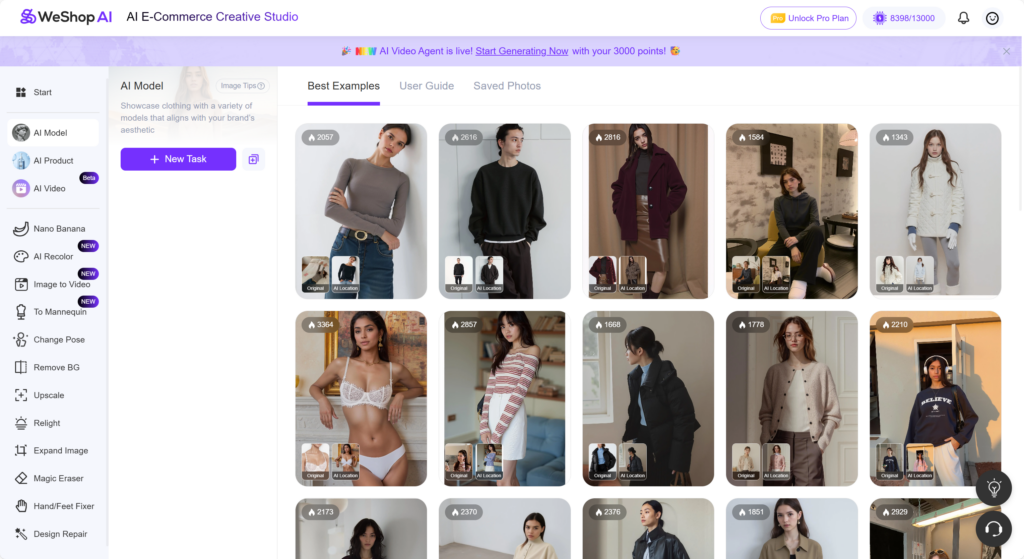This screenshot has height=559, width=1024.
Task: Click the AI Model panel heading
Action: pos(142,86)
